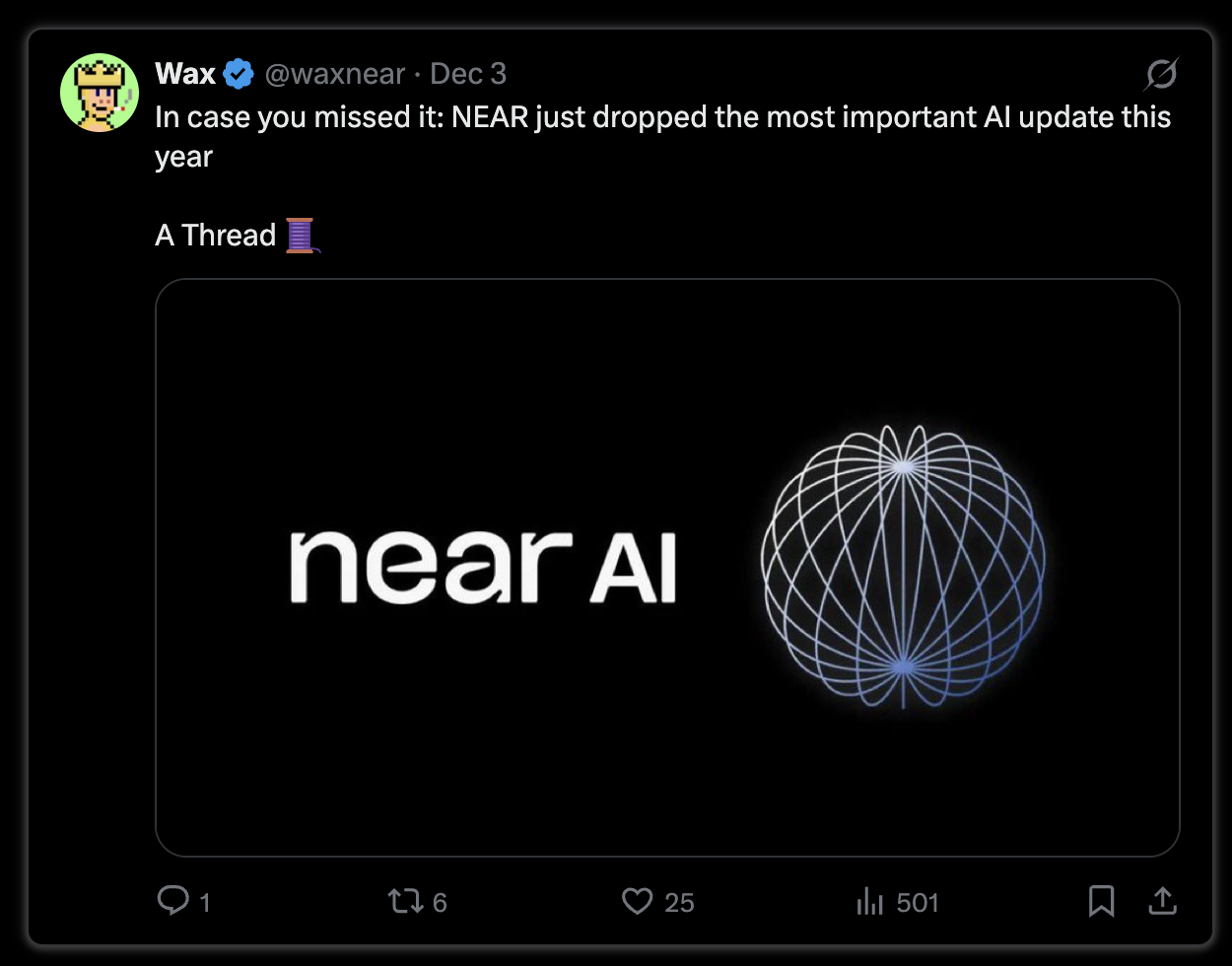Image resolution: width=1232 pixels, height=966 pixels.
Task: Click the Grok icon on the post
Action: coord(1161,74)
